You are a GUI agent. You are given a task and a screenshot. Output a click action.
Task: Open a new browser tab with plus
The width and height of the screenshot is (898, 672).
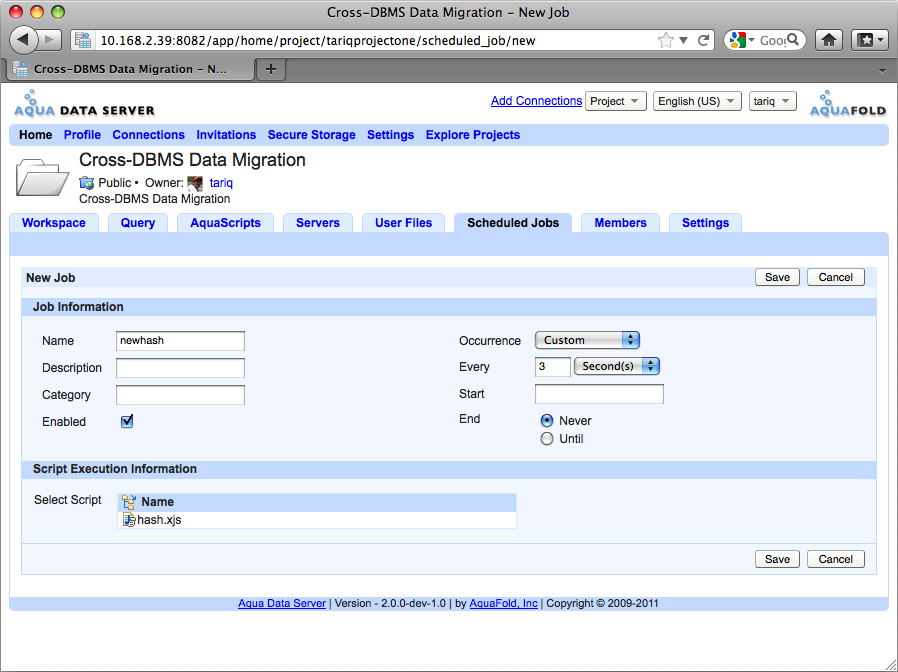[270, 69]
